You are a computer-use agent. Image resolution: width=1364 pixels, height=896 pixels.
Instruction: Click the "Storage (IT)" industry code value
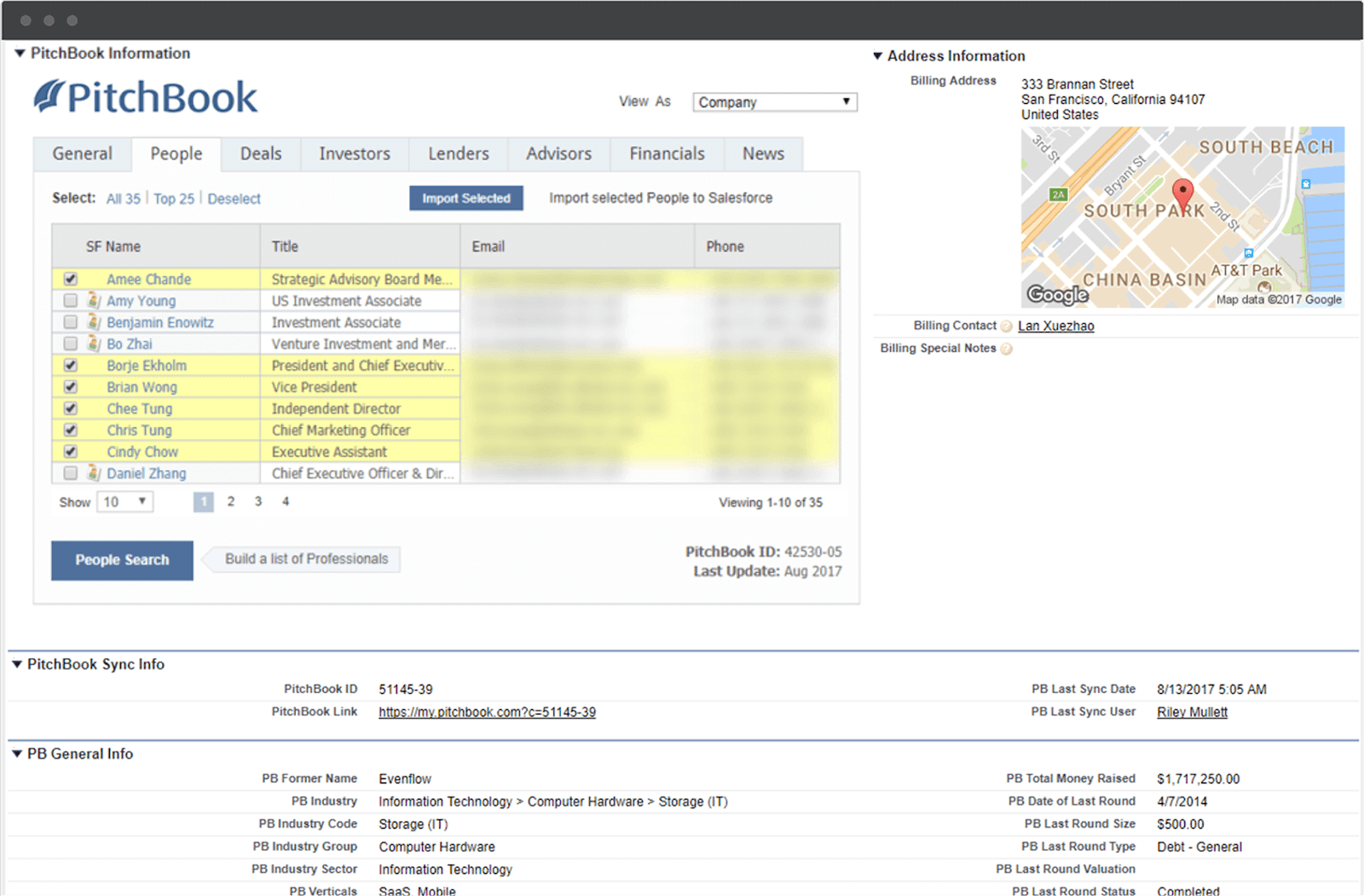[x=413, y=824]
